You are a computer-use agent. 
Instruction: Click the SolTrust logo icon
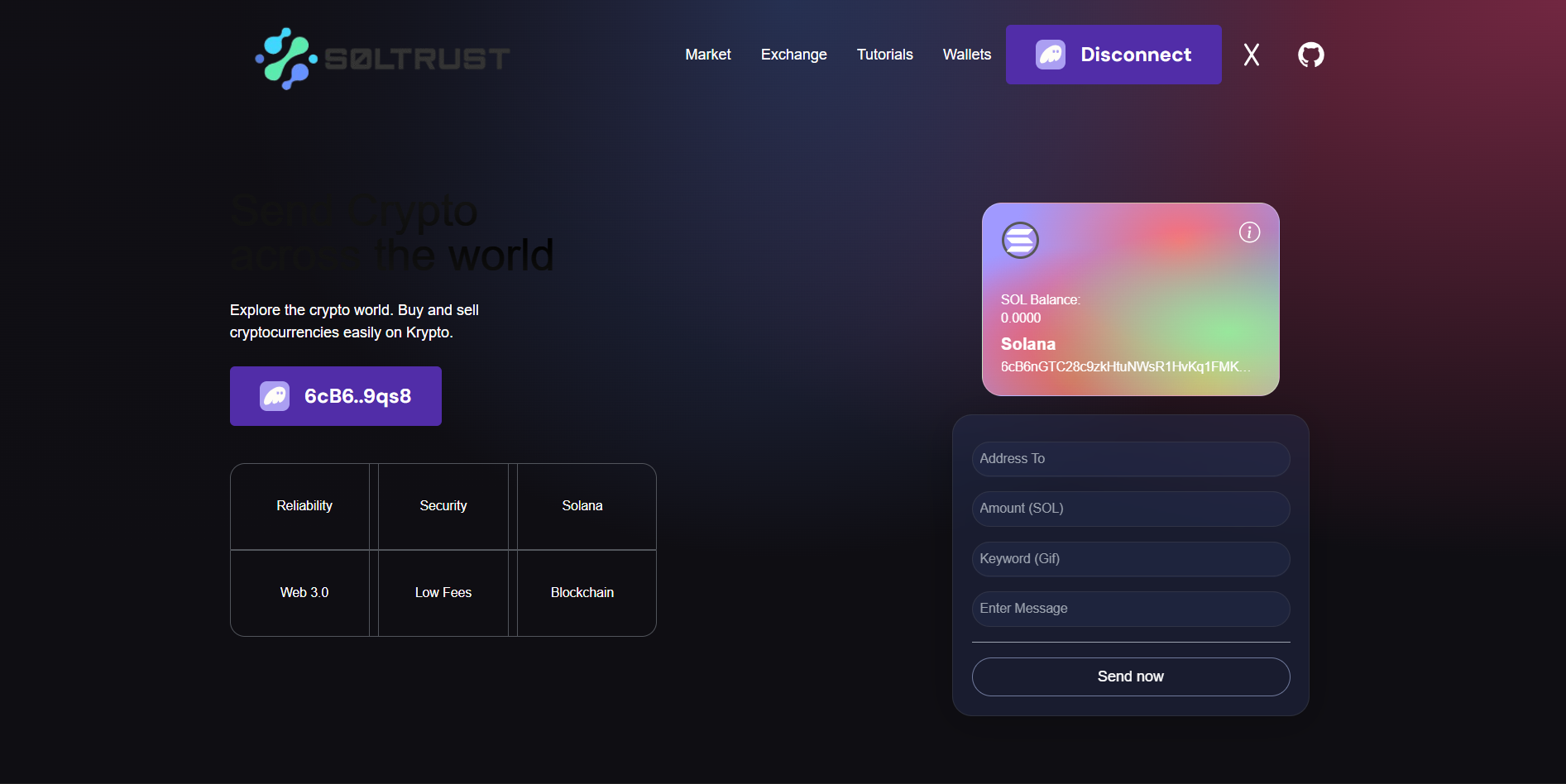tap(285, 58)
